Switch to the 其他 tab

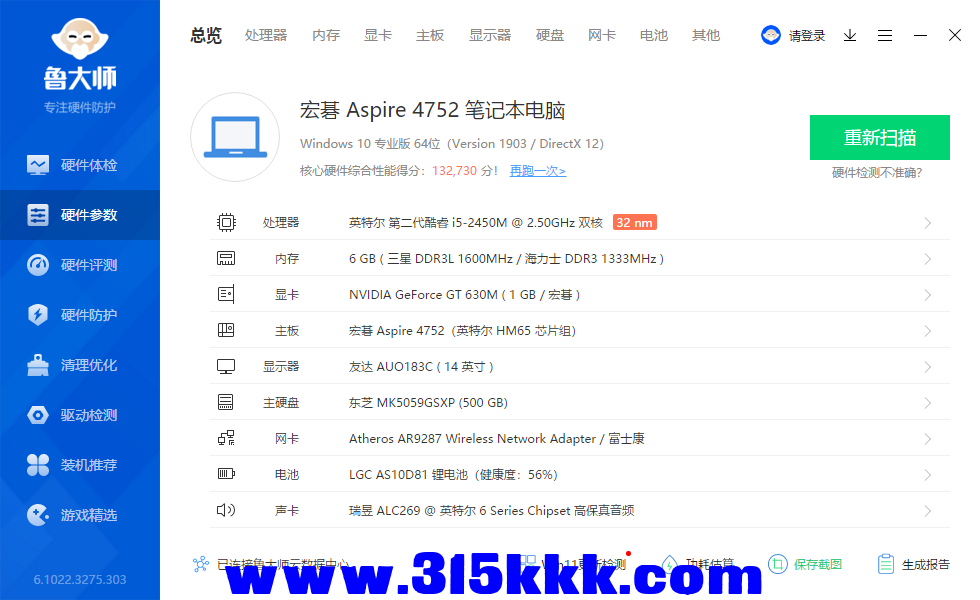706,36
